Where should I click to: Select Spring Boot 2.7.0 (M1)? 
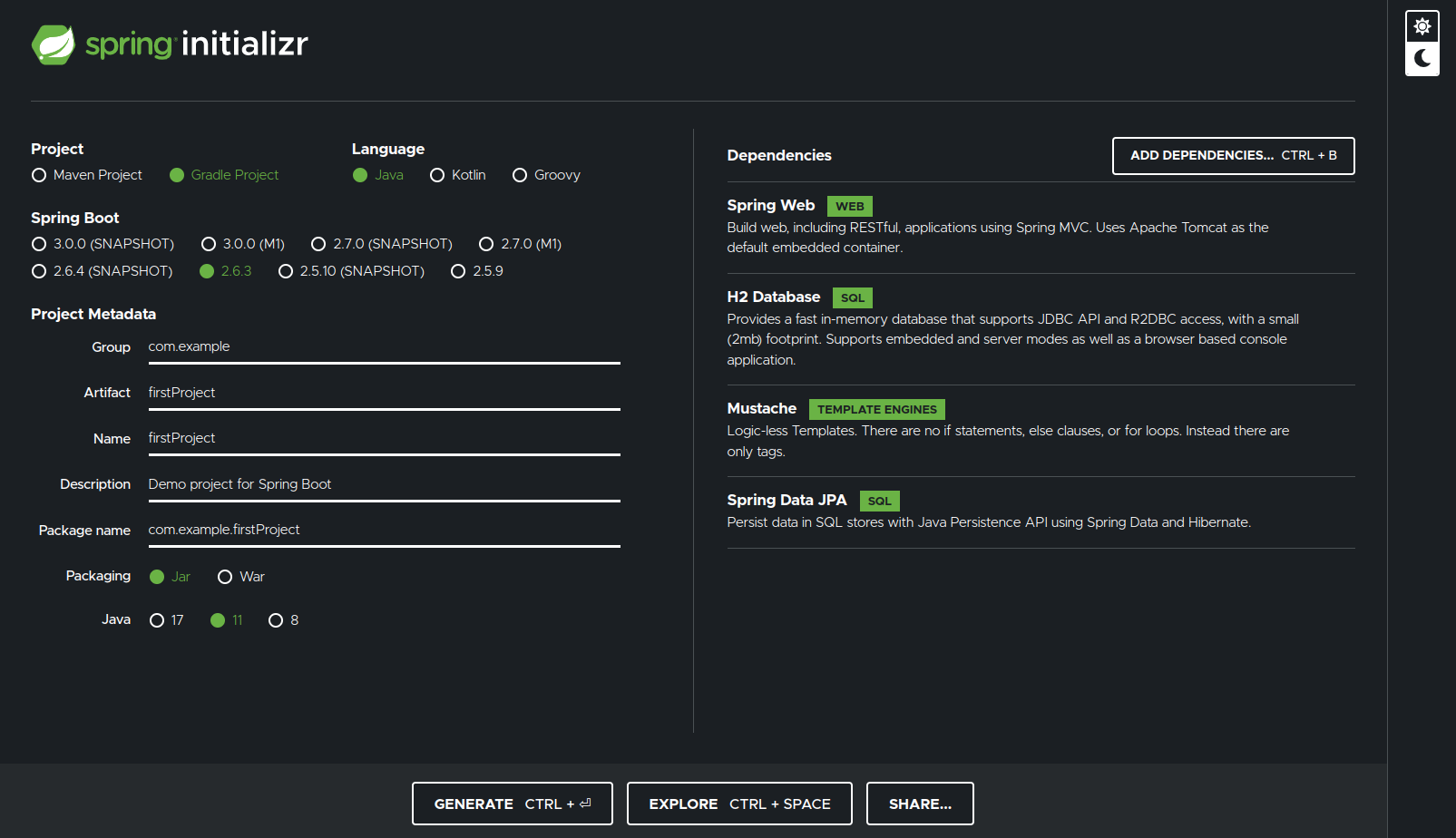521,244
